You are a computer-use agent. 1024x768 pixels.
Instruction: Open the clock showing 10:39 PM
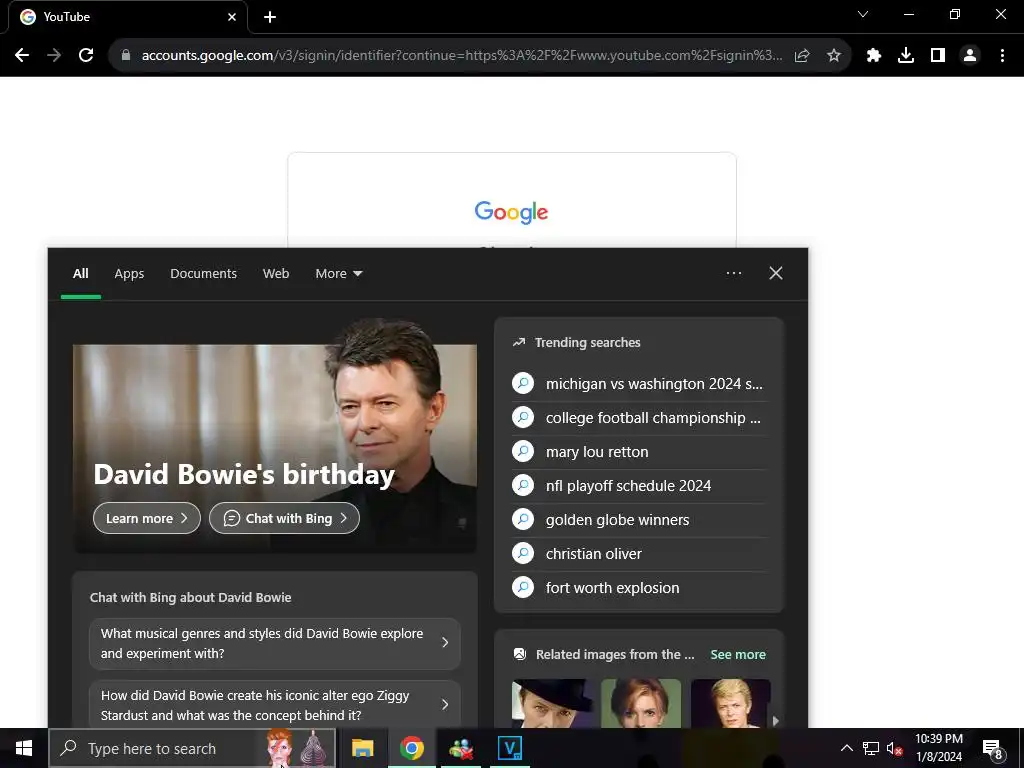point(938,748)
